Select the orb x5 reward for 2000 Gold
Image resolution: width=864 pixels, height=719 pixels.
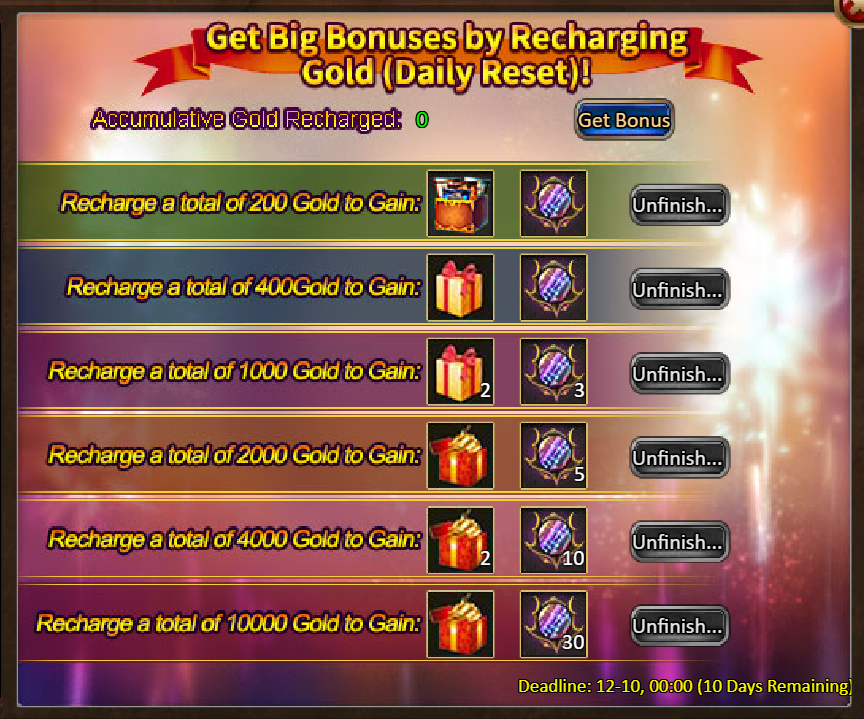(x=554, y=456)
